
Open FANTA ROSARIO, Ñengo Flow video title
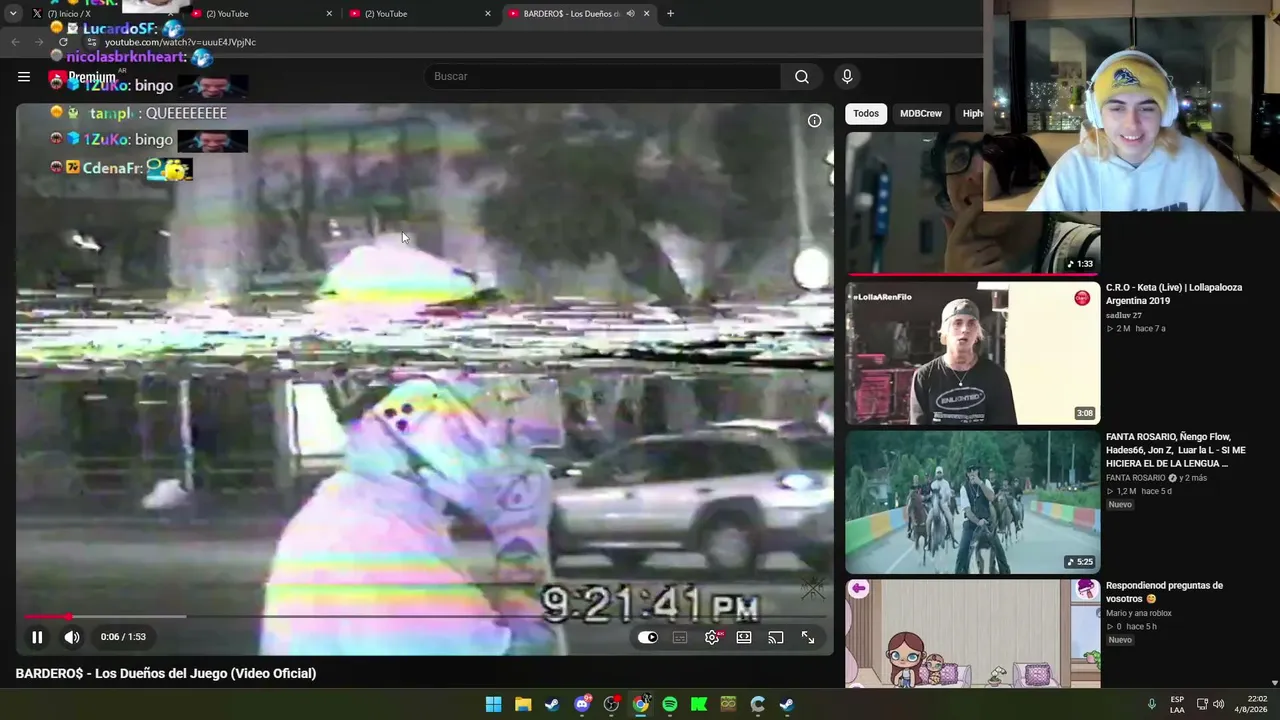(x=1176, y=450)
